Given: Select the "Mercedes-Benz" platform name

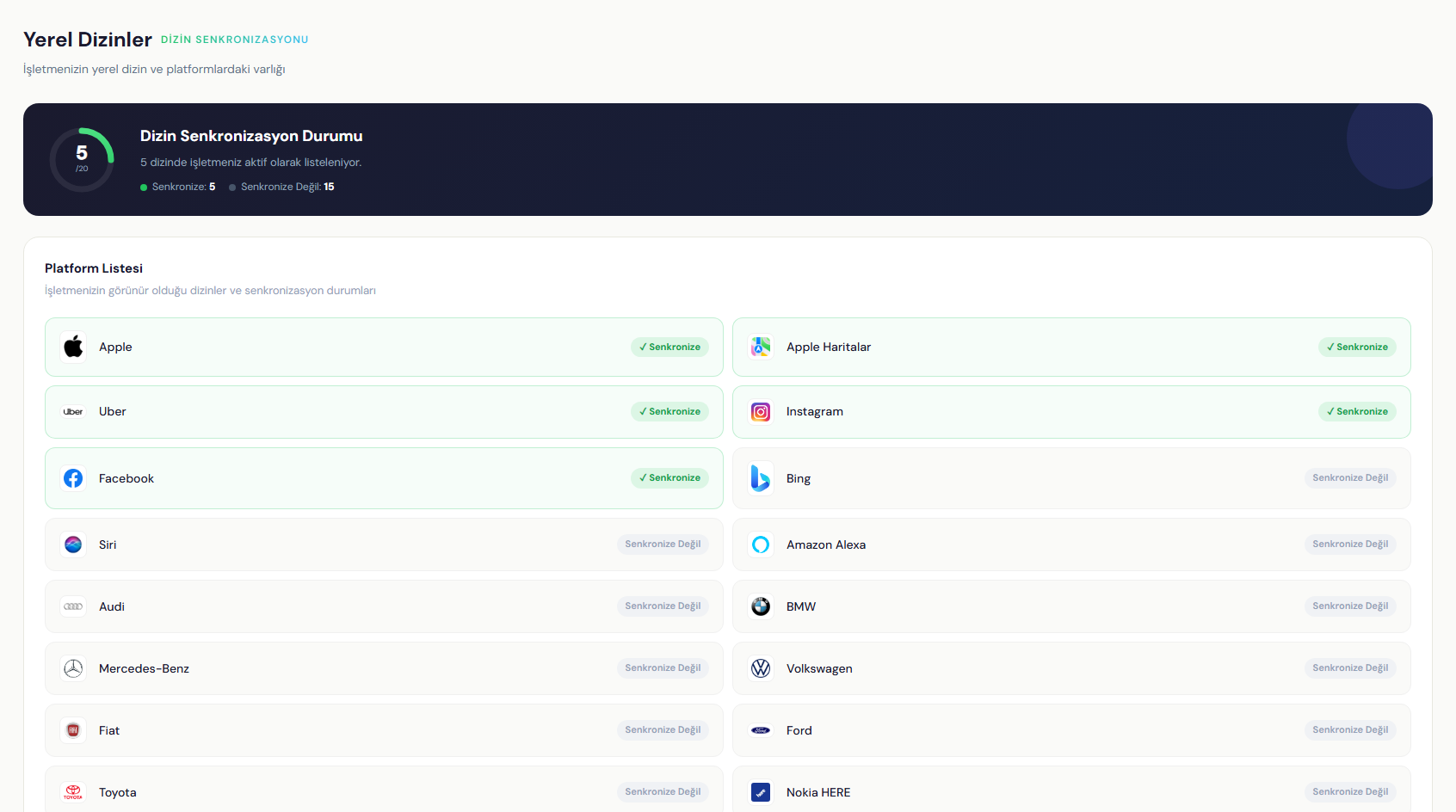Looking at the screenshot, I should tap(144, 668).
